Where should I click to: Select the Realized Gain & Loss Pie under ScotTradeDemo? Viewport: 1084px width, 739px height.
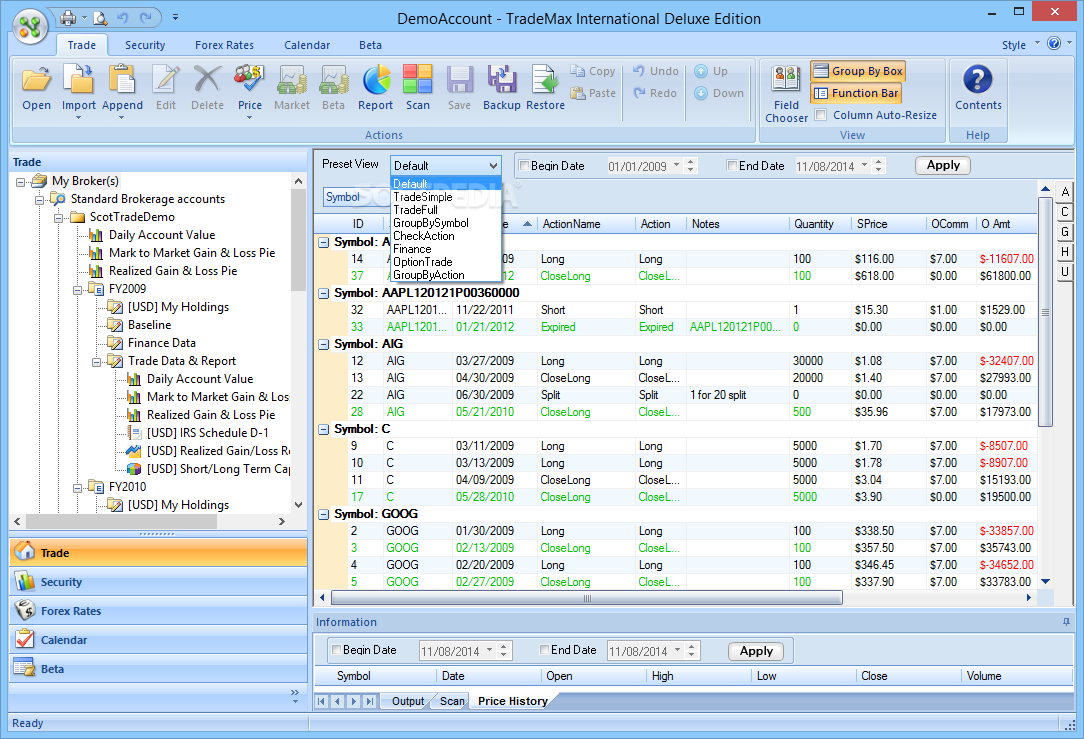click(173, 272)
